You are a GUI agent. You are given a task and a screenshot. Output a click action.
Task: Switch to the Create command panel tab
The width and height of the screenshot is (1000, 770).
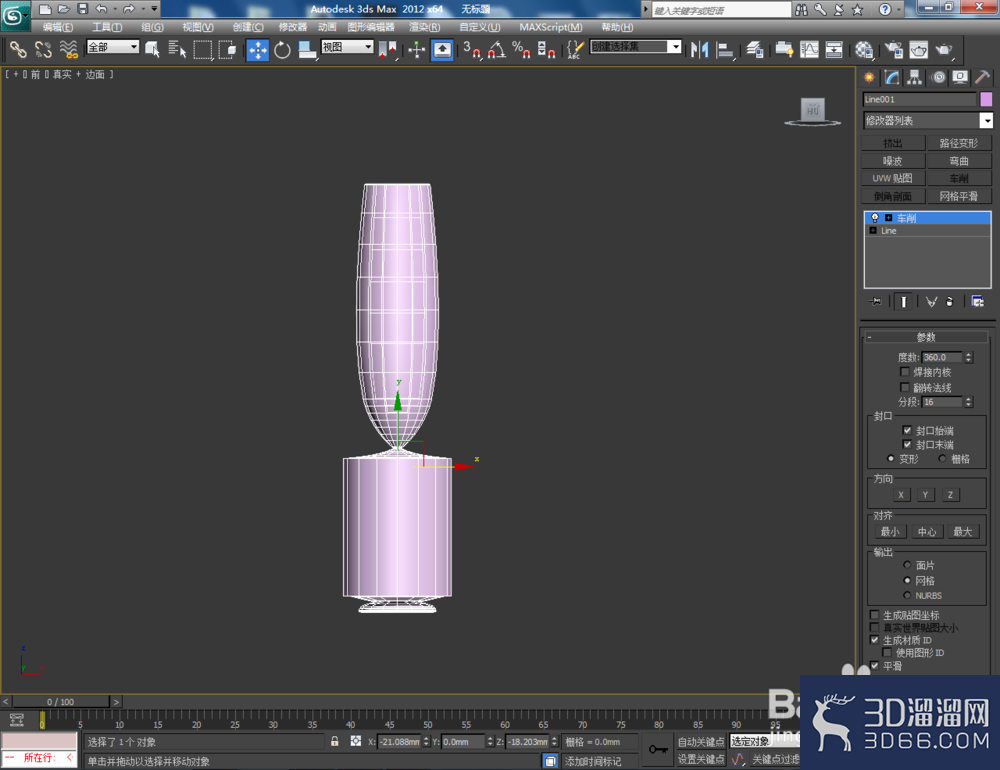click(869, 78)
